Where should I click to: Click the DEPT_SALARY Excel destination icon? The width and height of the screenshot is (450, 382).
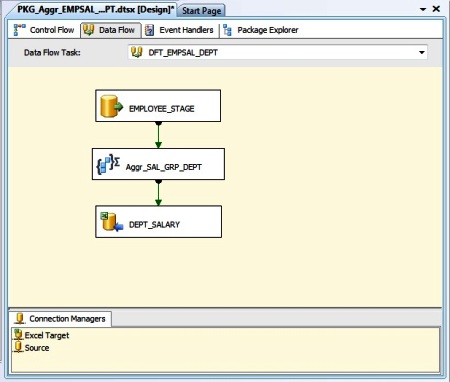[x=112, y=222]
